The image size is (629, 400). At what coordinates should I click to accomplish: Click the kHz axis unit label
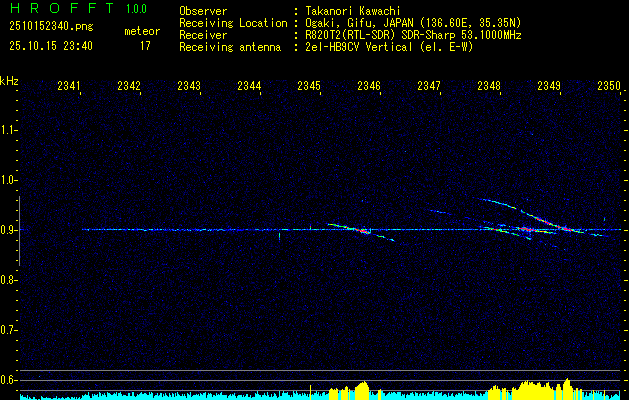click(x=9, y=81)
